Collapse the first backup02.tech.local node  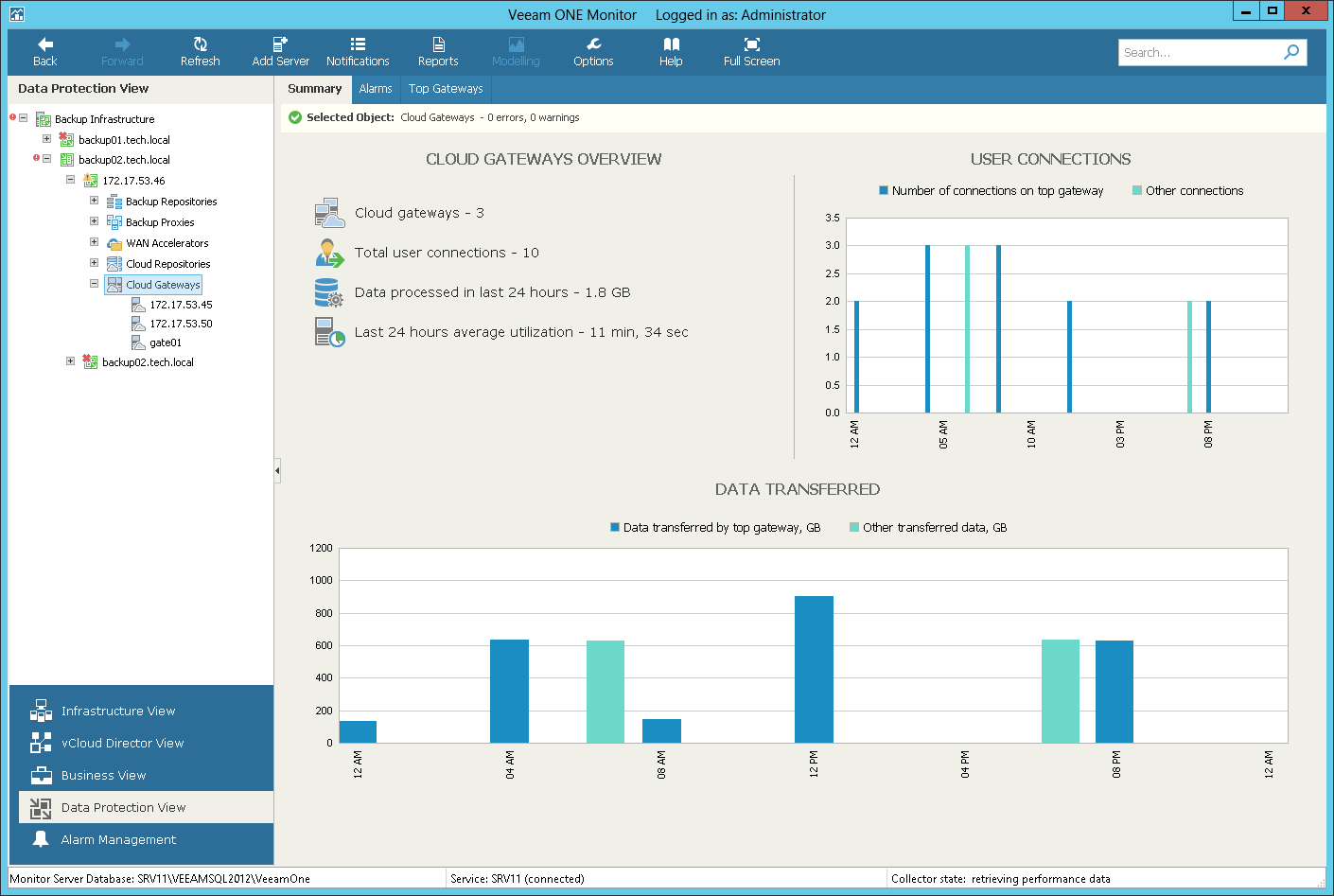(46, 159)
